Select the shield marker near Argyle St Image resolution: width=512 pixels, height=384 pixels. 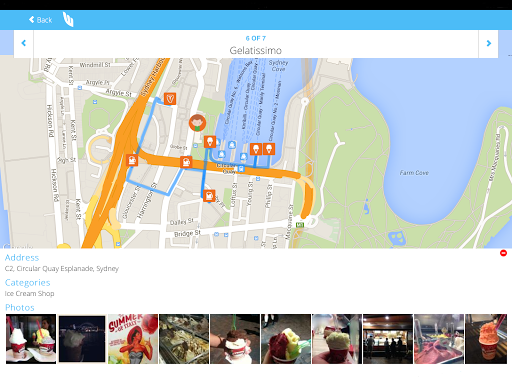point(170,99)
